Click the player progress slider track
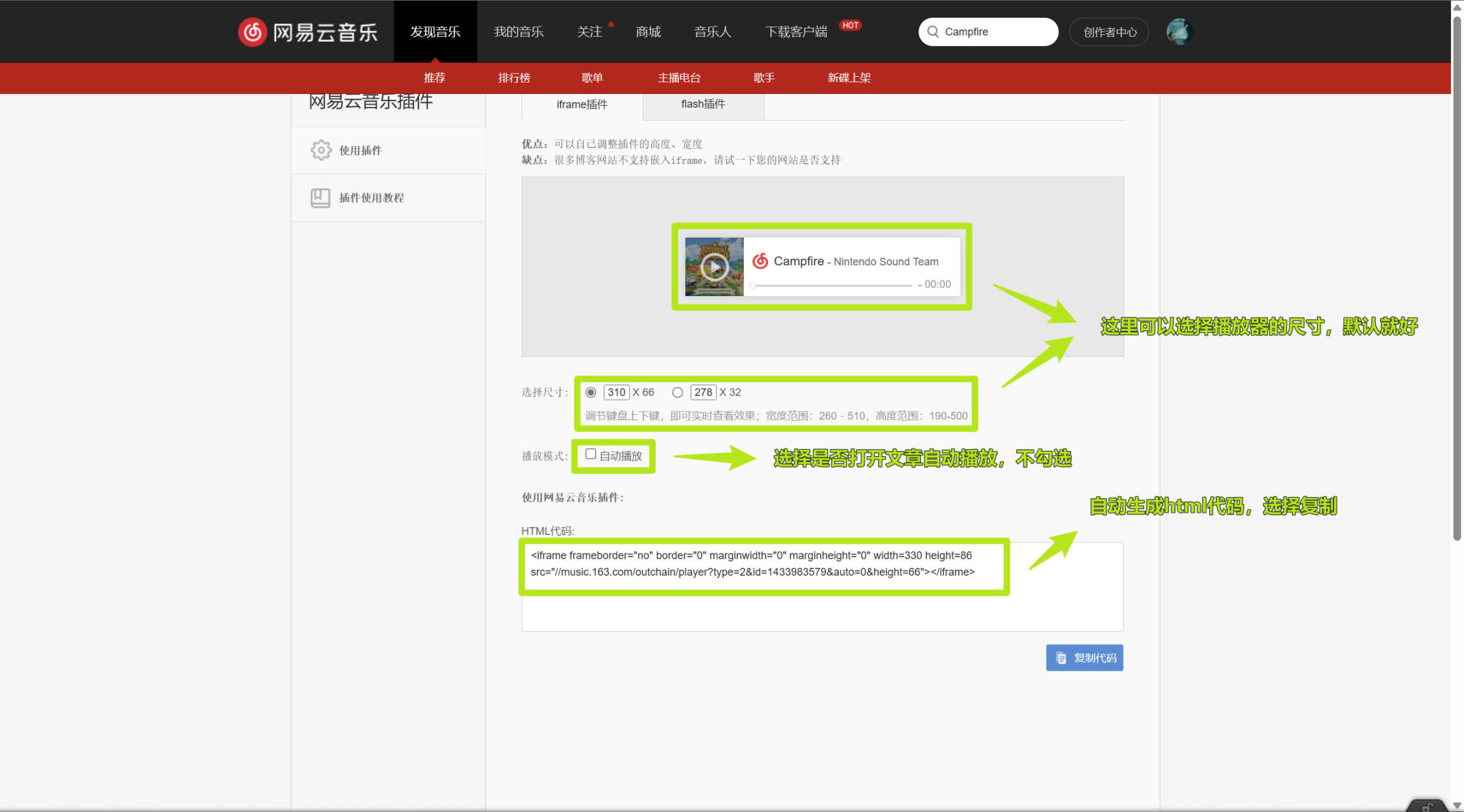Viewport: 1464px width, 812px height. [x=832, y=286]
